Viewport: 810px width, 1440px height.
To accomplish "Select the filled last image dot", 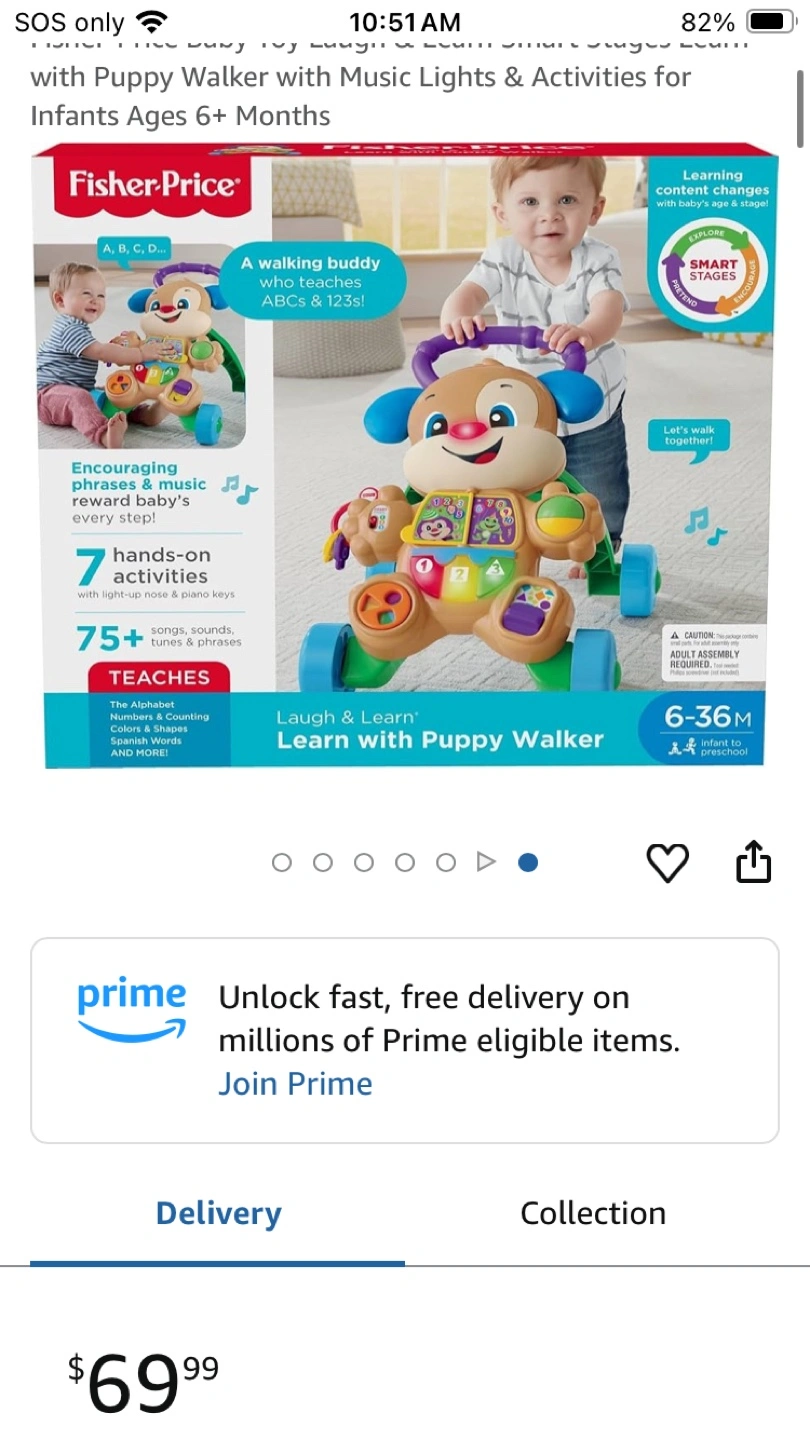I will coord(528,862).
